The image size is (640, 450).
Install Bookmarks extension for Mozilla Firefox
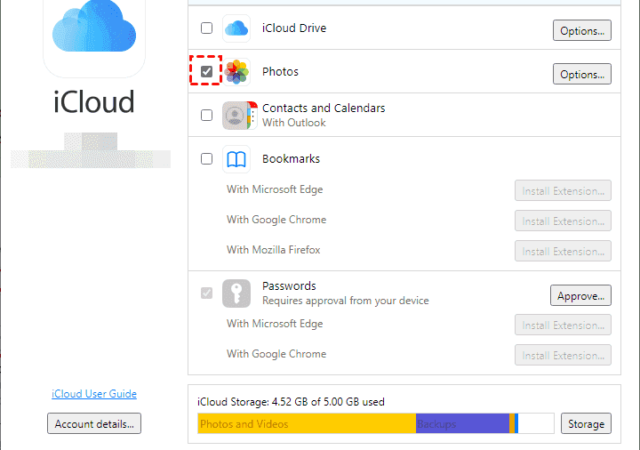coord(563,251)
